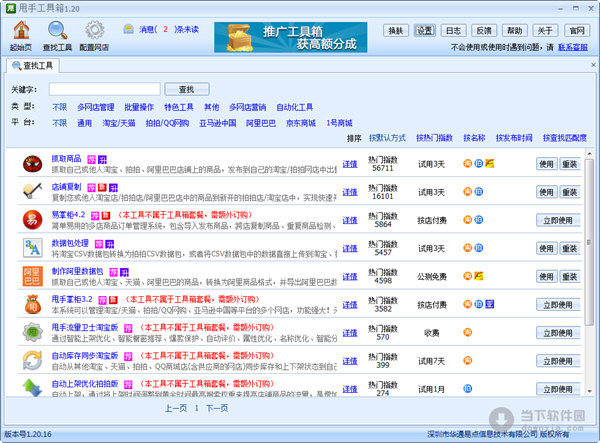
Task: Open the 设置 button
Action: [x=424, y=31]
